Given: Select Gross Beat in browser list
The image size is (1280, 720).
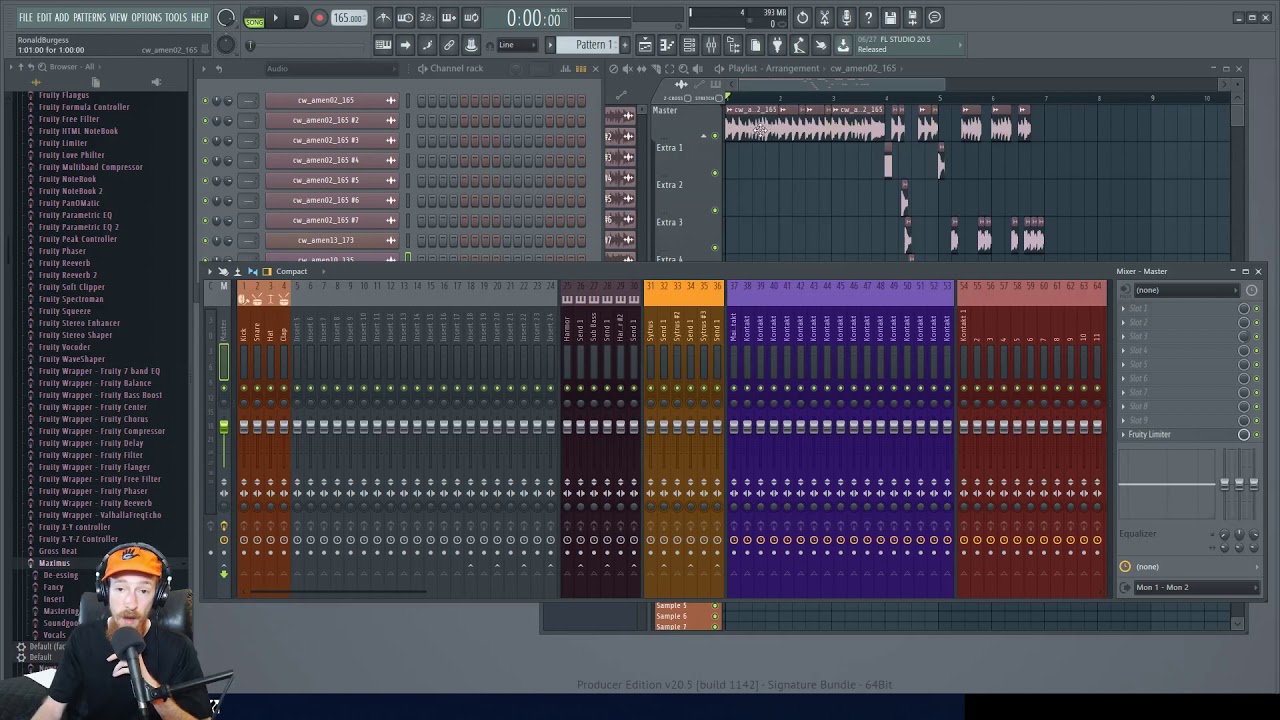Looking at the screenshot, I should 57,551.
